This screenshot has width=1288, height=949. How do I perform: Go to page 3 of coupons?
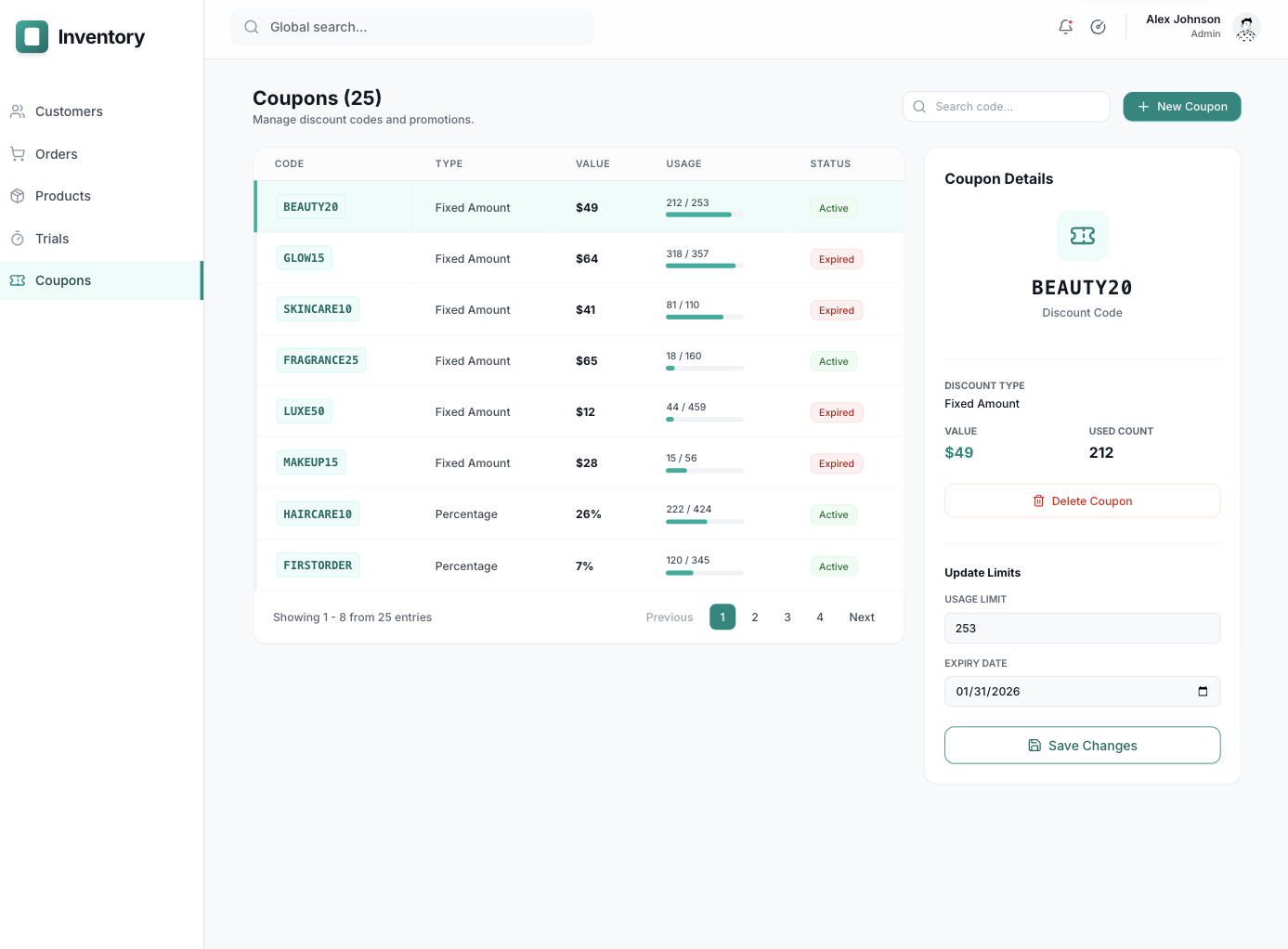[x=787, y=617]
